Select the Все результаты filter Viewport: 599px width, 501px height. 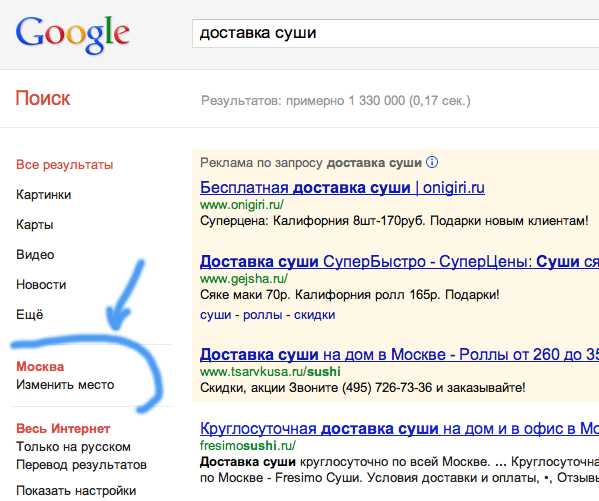point(65,165)
